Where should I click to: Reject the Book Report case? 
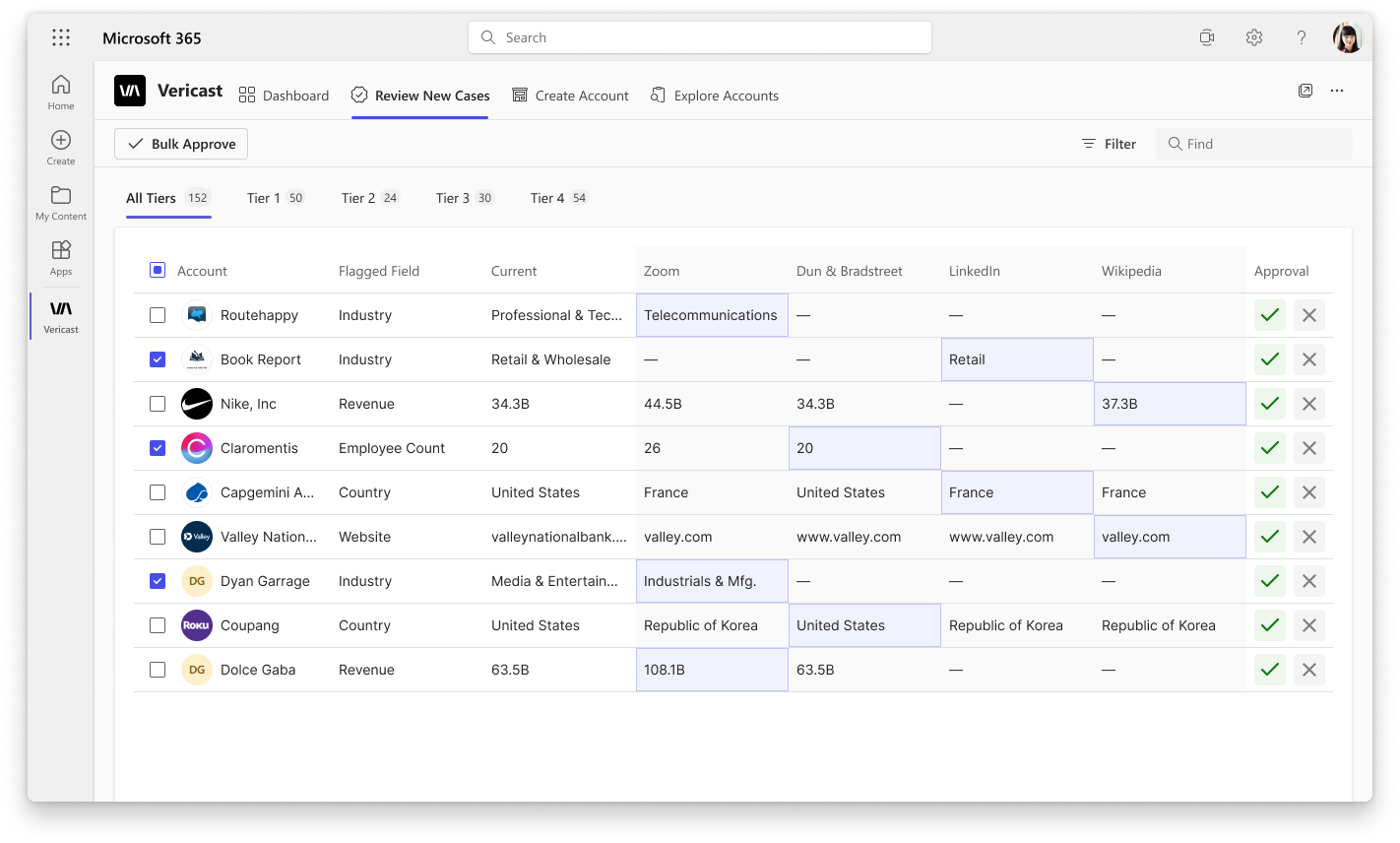1309,359
